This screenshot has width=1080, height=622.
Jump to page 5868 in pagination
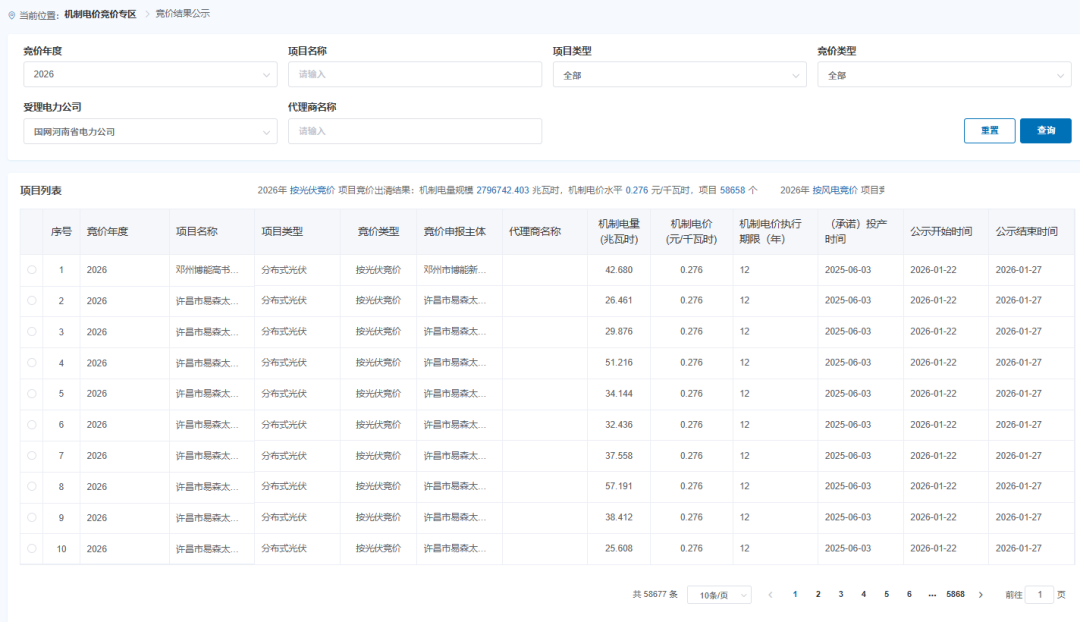pyautogui.click(x=955, y=594)
